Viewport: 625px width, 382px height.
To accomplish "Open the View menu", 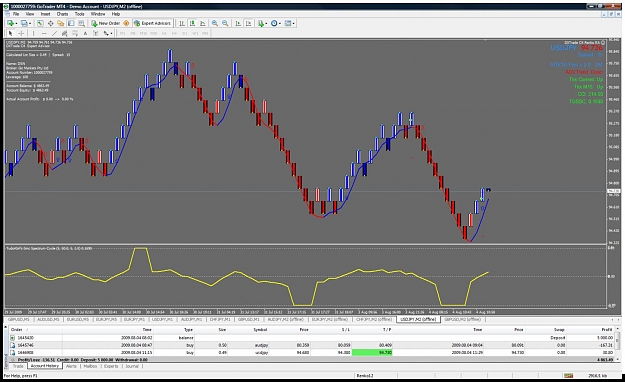I will click(30, 14).
